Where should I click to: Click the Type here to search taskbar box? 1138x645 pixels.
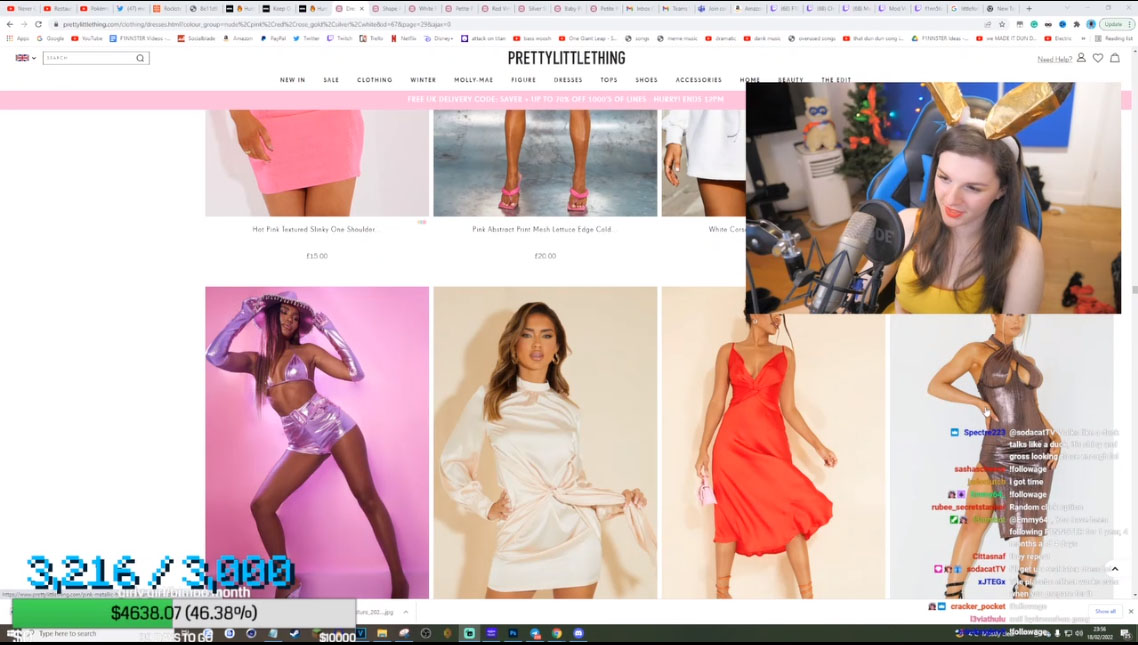pyautogui.click(x=69, y=633)
